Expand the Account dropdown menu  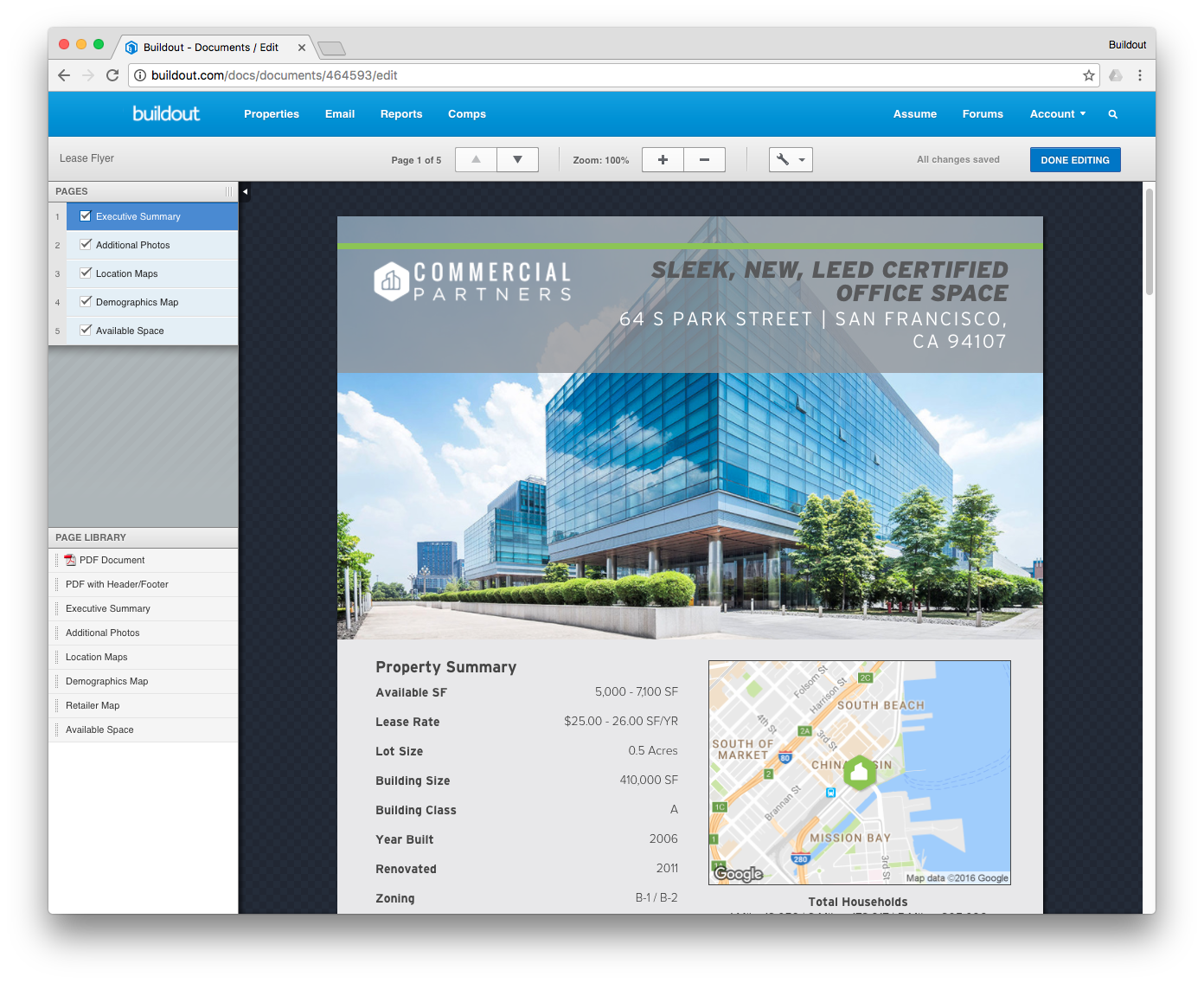(x=1057, y=114)
